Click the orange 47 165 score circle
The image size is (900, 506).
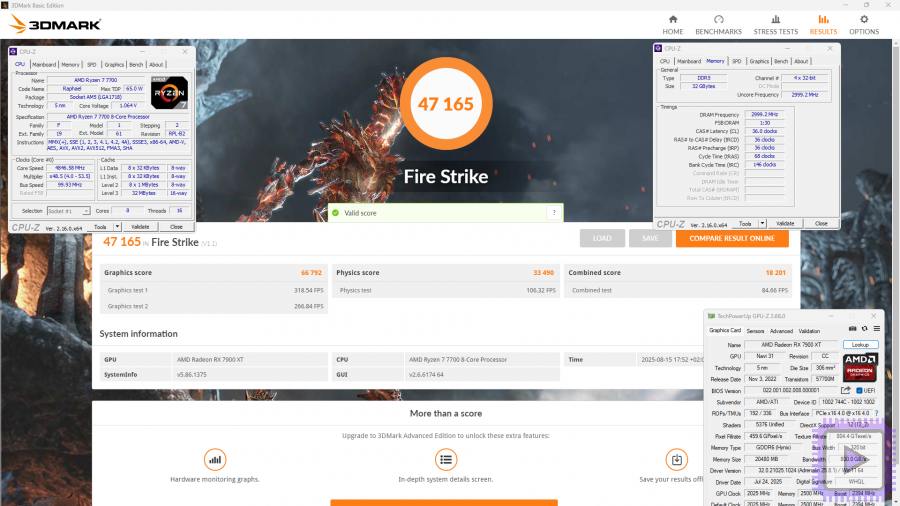click(x=445, y=104)
